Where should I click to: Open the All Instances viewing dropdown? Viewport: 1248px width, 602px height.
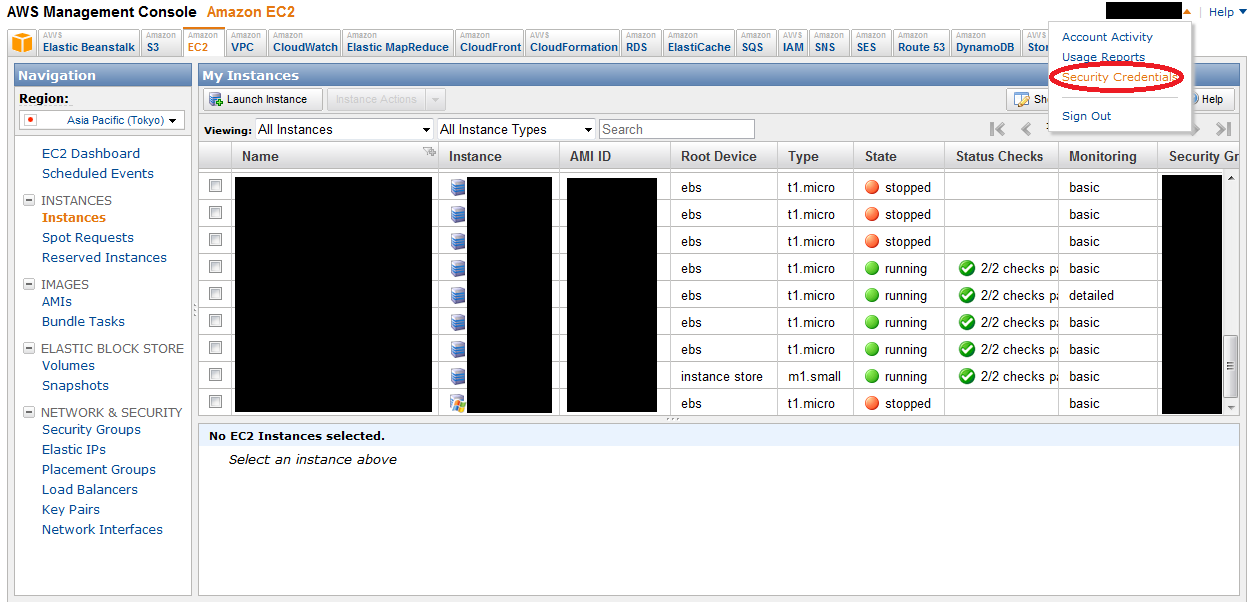coord(345,129)
